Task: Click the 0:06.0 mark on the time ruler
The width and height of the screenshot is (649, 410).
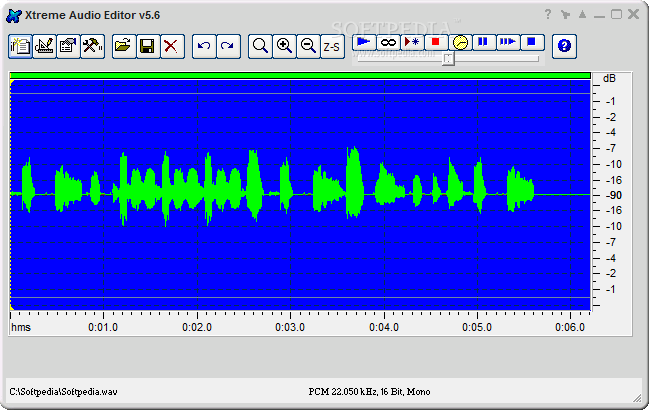Action: 570,327
